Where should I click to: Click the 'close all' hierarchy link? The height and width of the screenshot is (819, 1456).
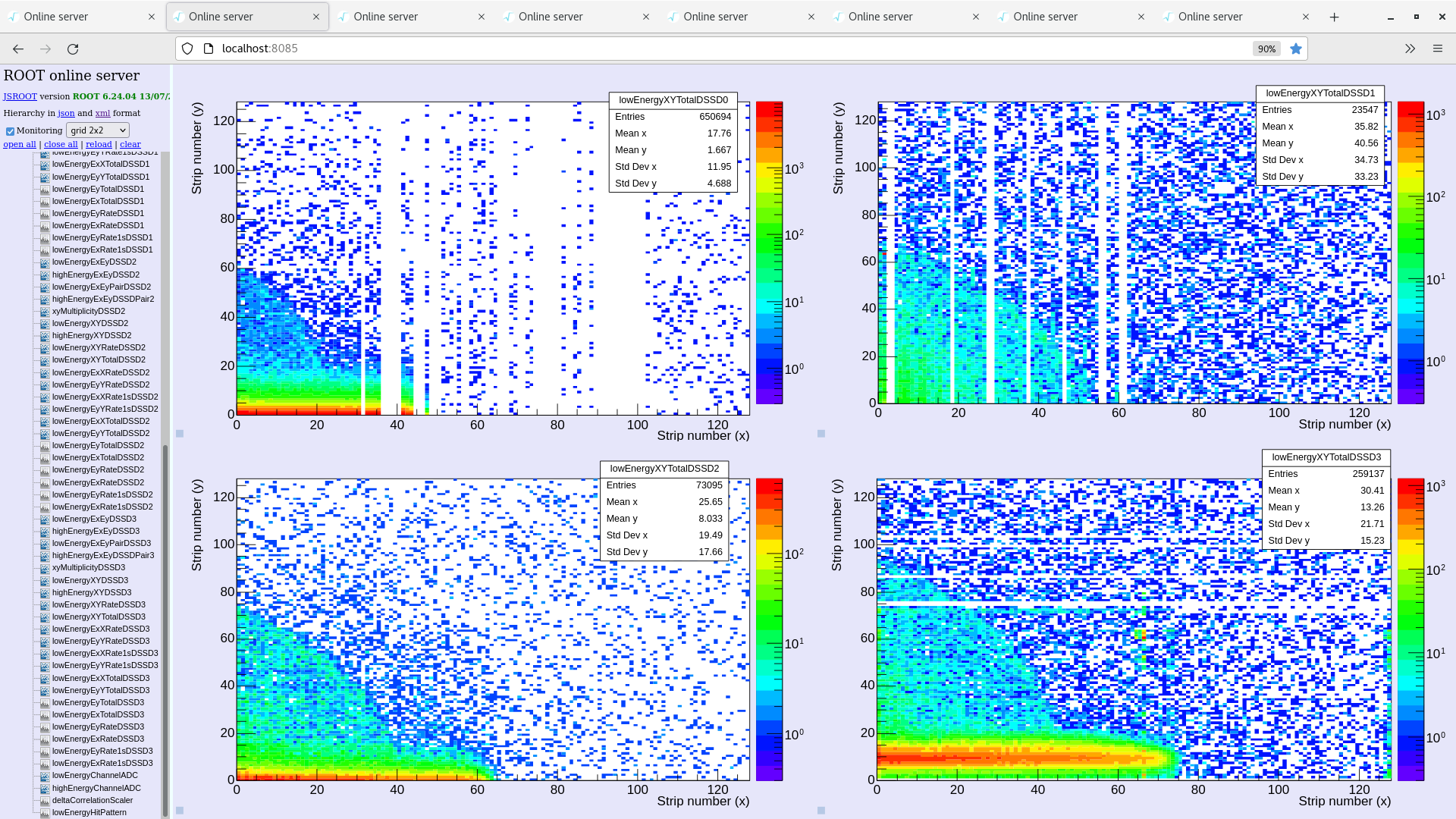click(x=61, y=144)
